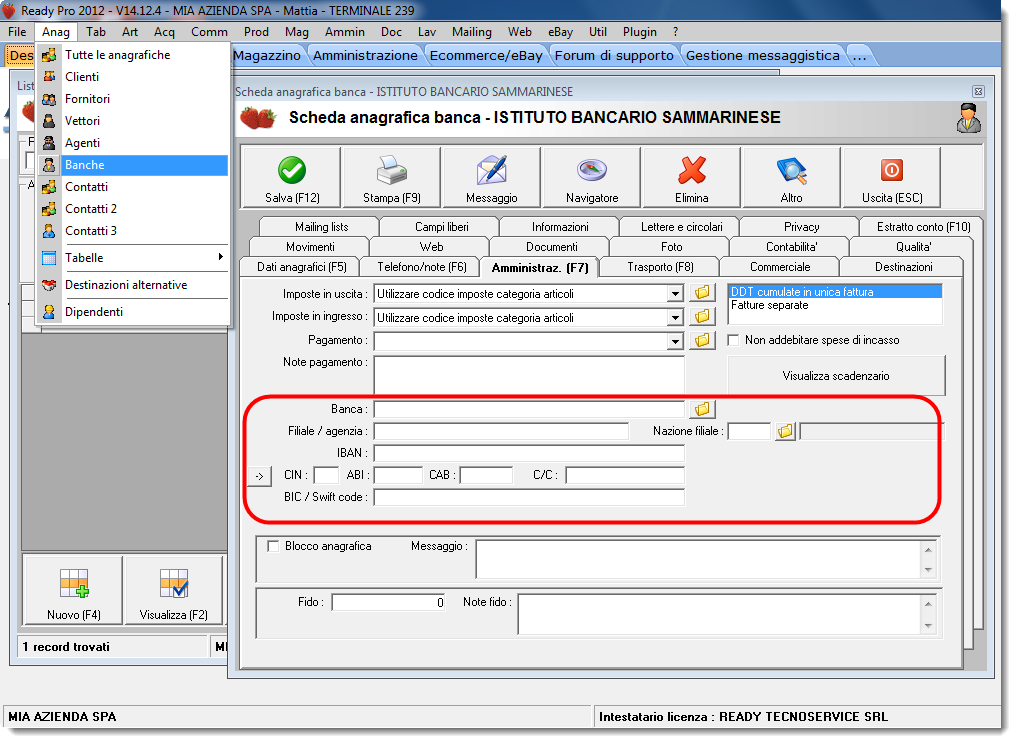
Task: Switch to the Trasporto (F8) tab
Action: click(x=660, y=267)
